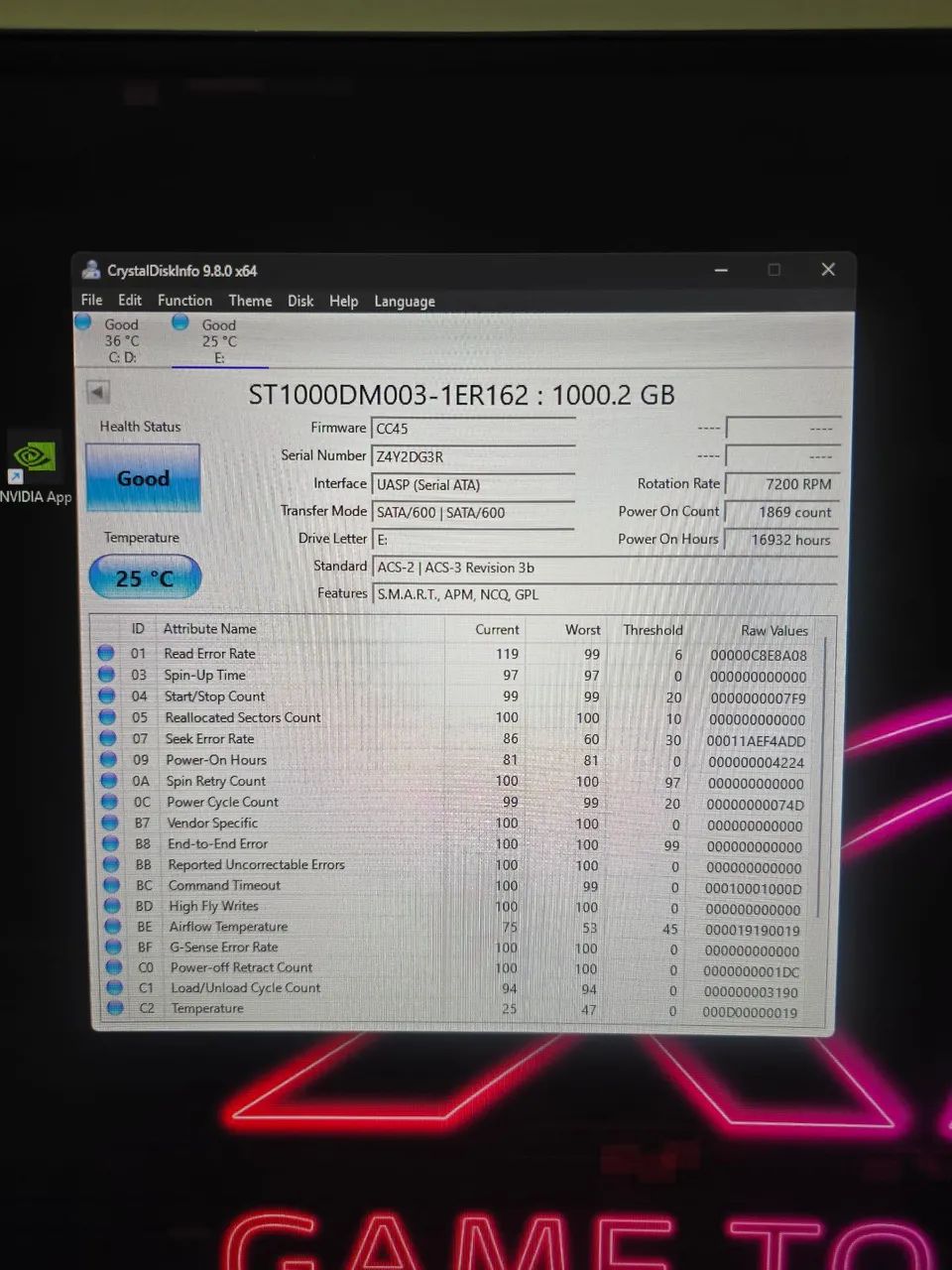952x1270 pixels.
Task: Click the status dot for End-to-End Error
Action: point(111,843)
